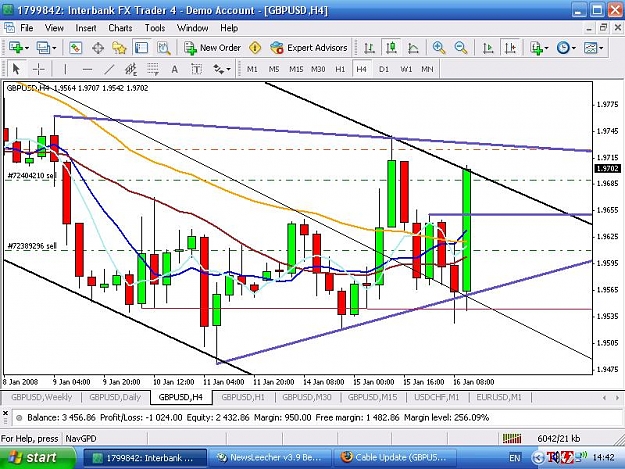The height and width of the screenshot is (469, 625).
Task: Switch to line chart mode
Action: click(413, 48)
